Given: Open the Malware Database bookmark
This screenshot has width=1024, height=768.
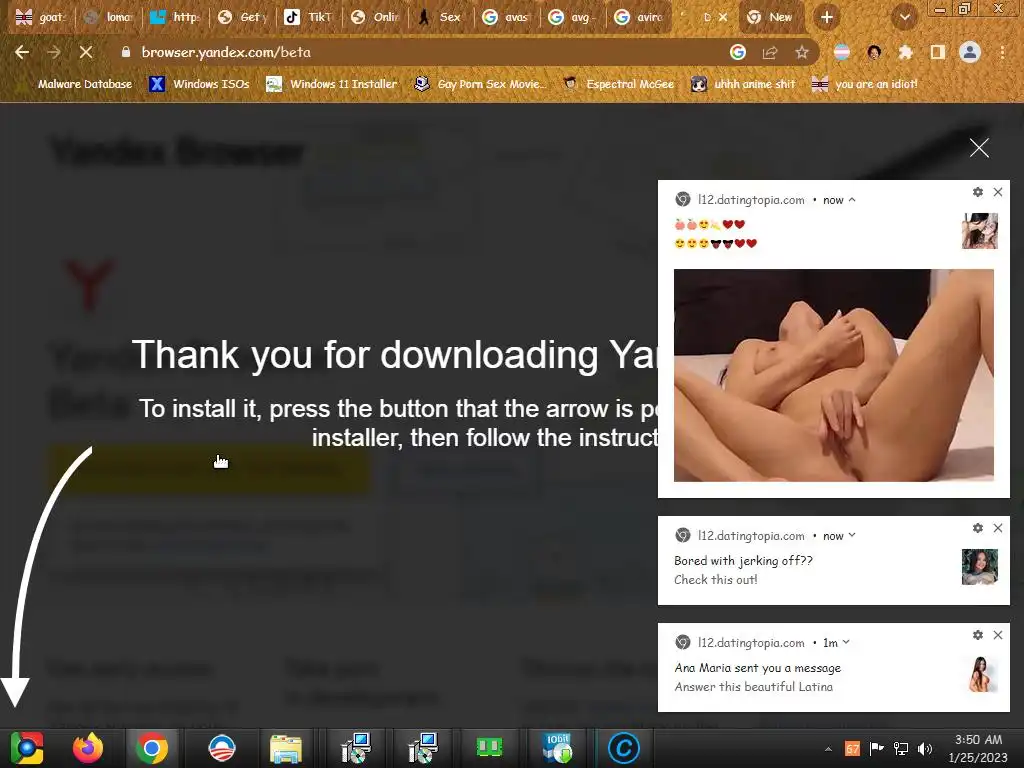Looking at the screenshot, I should (76, 84).
